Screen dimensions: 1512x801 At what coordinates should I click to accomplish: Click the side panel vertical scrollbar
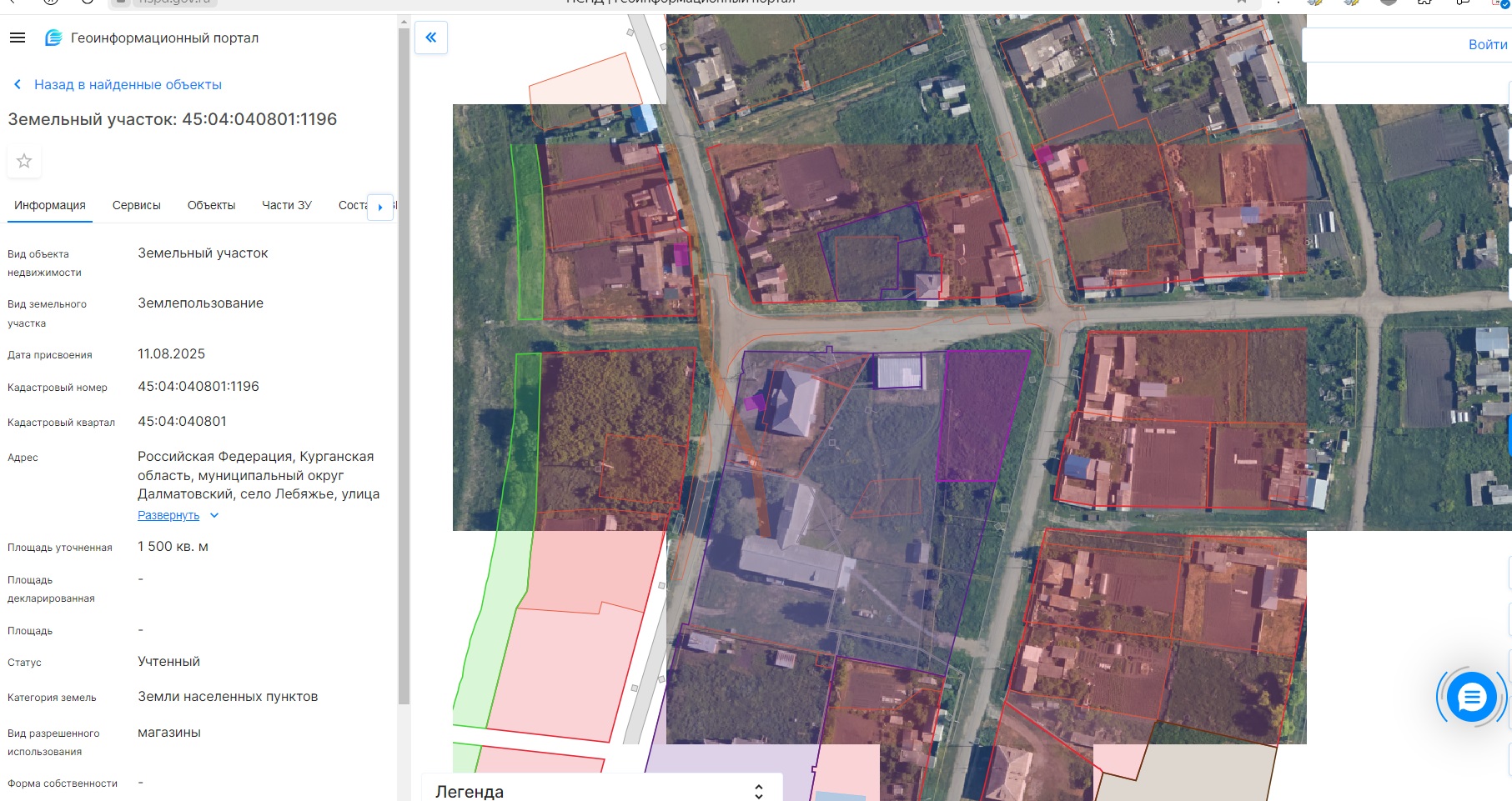point(404,367)
